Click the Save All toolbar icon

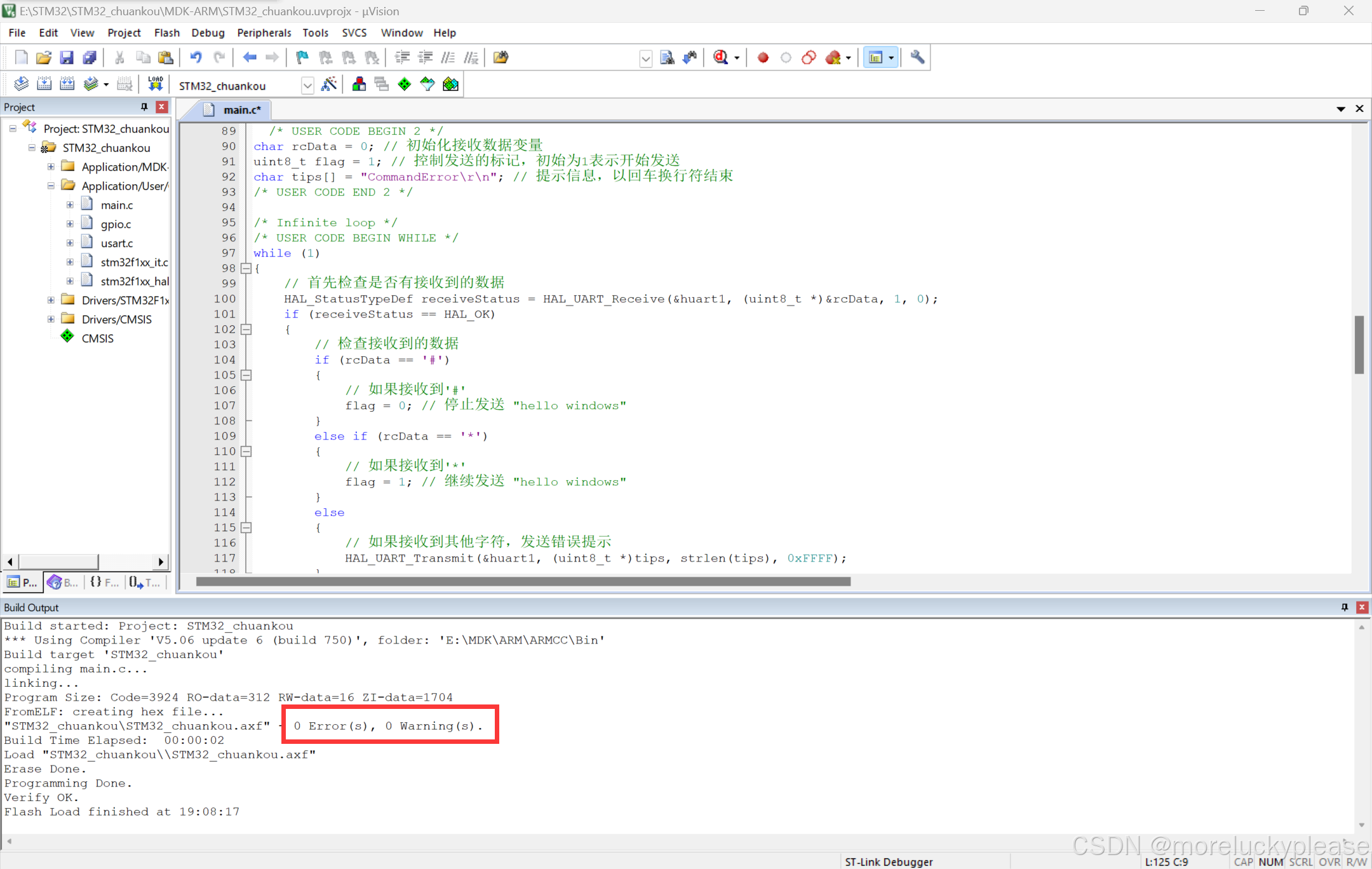(x=90, y=57)
